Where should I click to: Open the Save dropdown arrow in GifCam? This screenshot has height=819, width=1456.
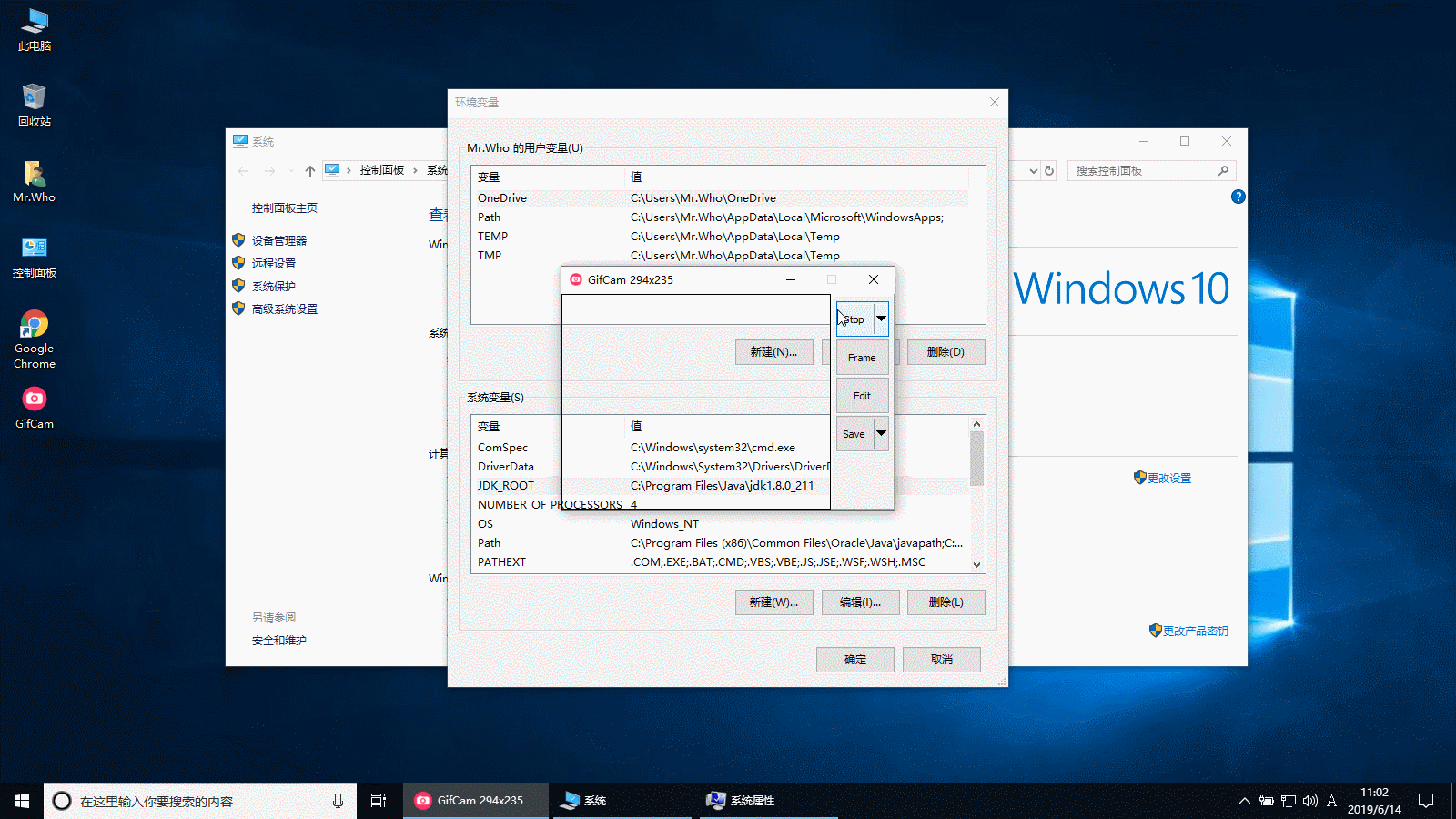pos(881,434)
